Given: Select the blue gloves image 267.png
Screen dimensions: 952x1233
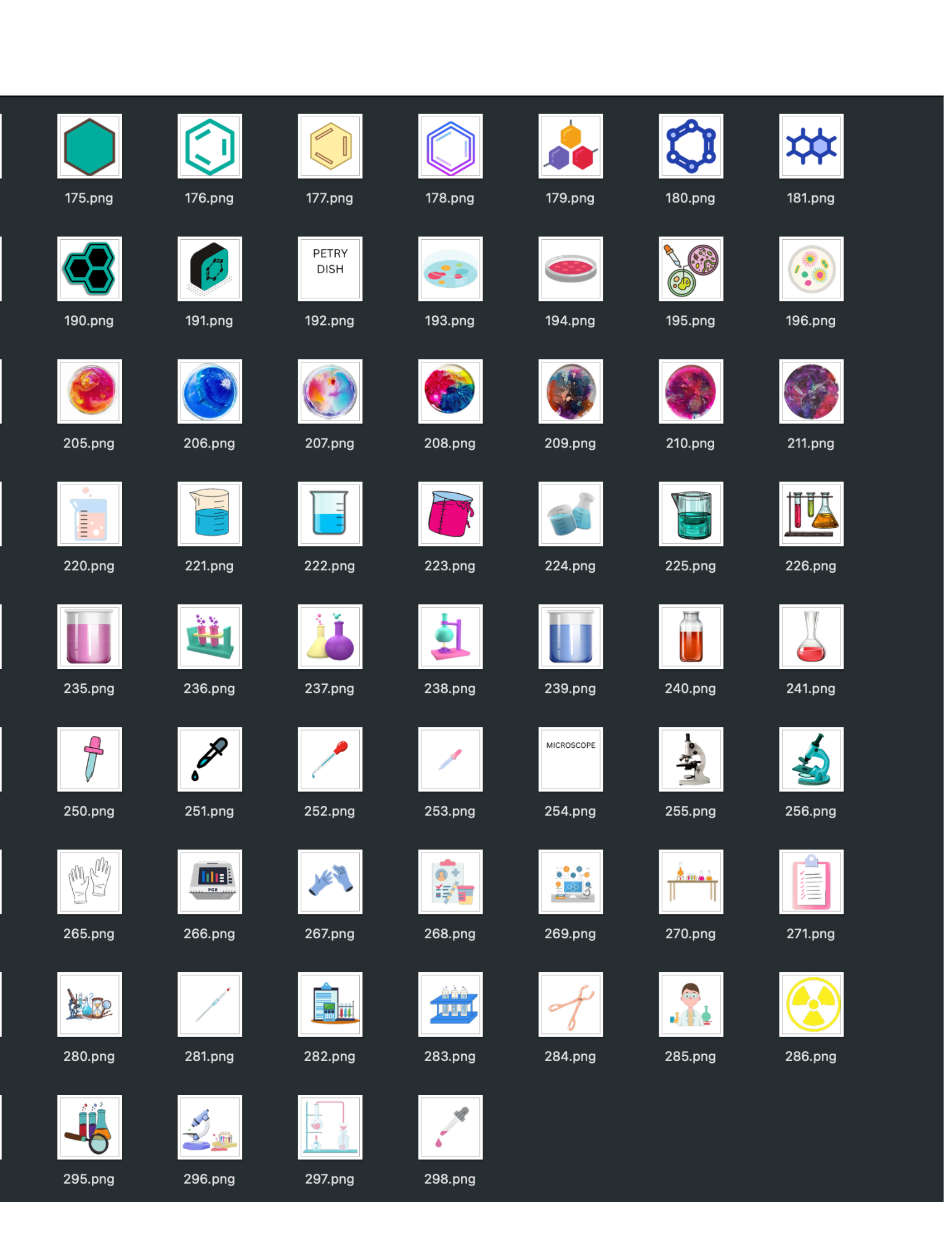Looking at the screenshot, I should [x=330, y=882].
